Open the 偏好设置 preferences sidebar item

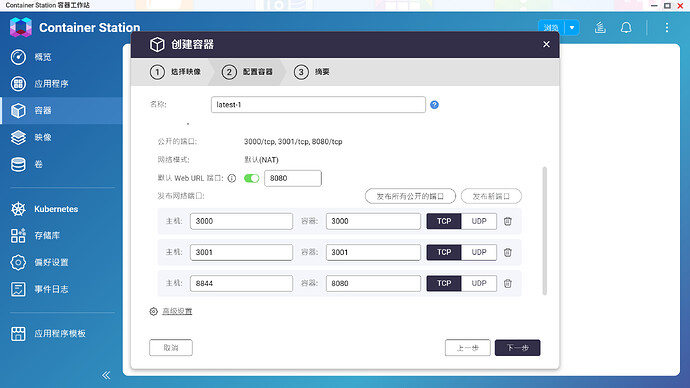[x=62, y=262]
